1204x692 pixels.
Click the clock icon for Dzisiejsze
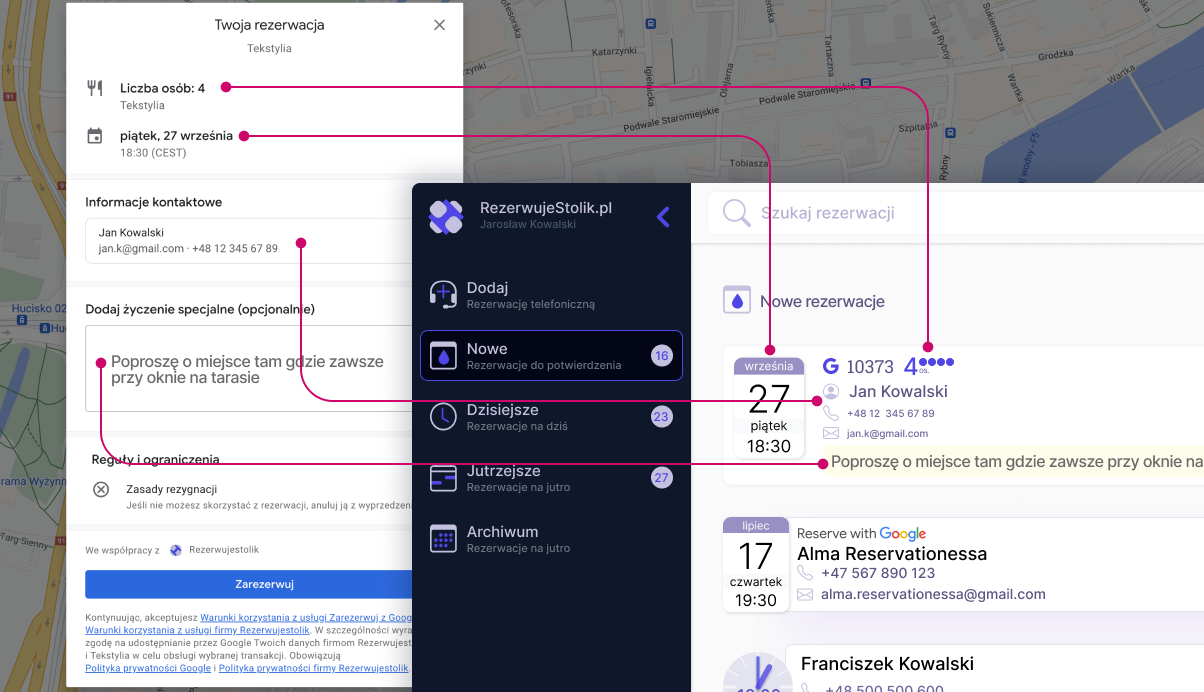(443, 417)
